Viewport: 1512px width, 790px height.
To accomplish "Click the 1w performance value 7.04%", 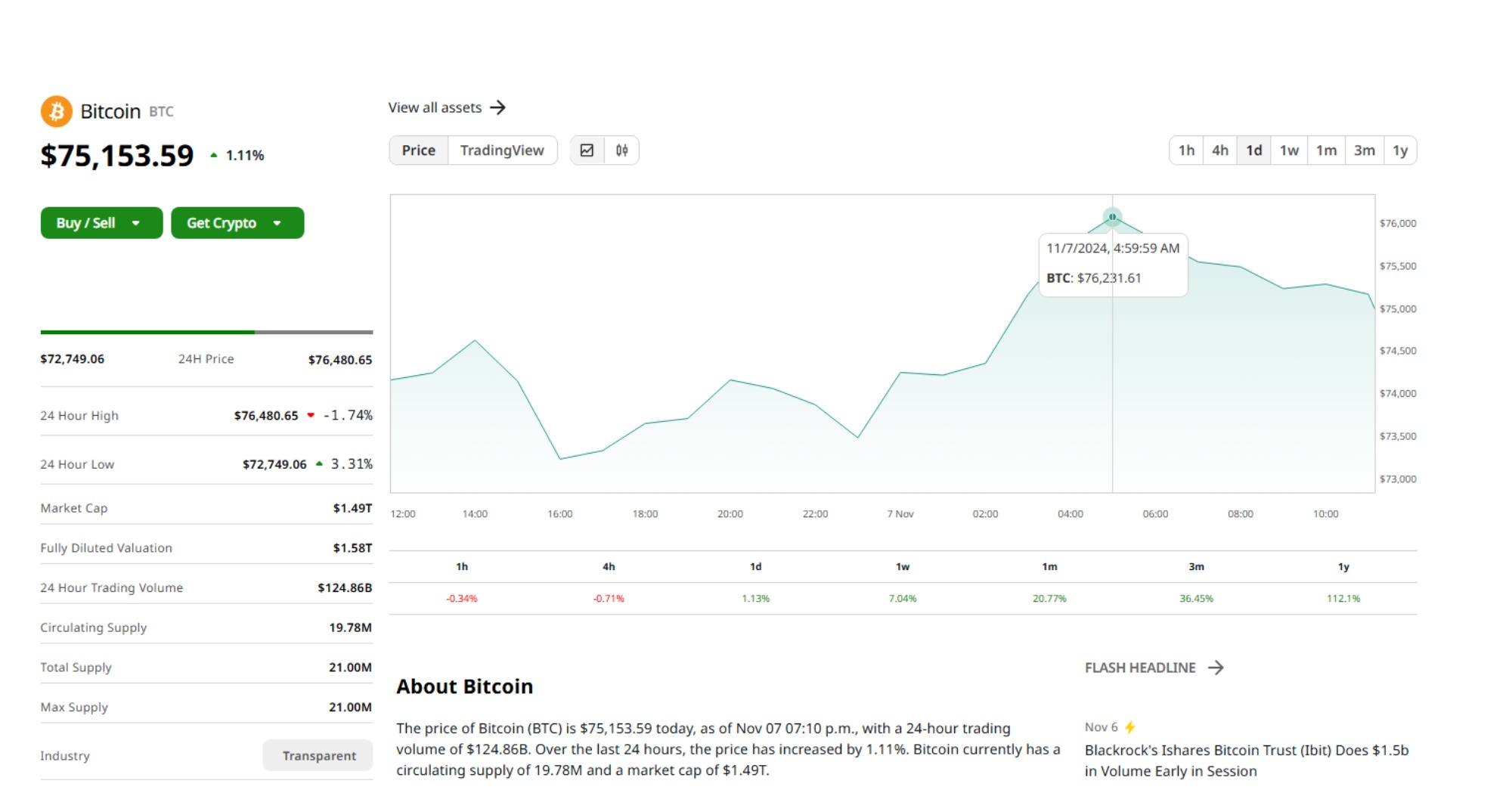I will pyautogui.click(x=903, y=598).
